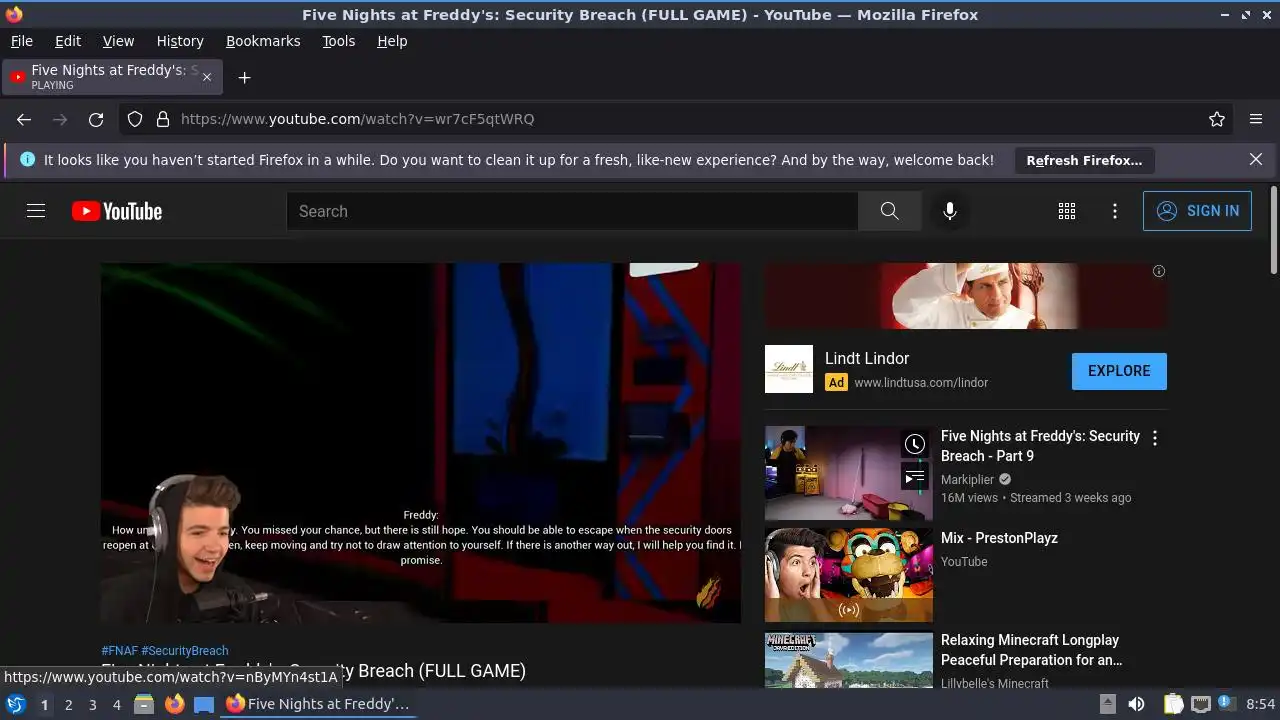Image resolution: width=1280 pixels, height=720 pixels.
Task: Click the EXPLORE ad button
Action: click(1119, 371)
